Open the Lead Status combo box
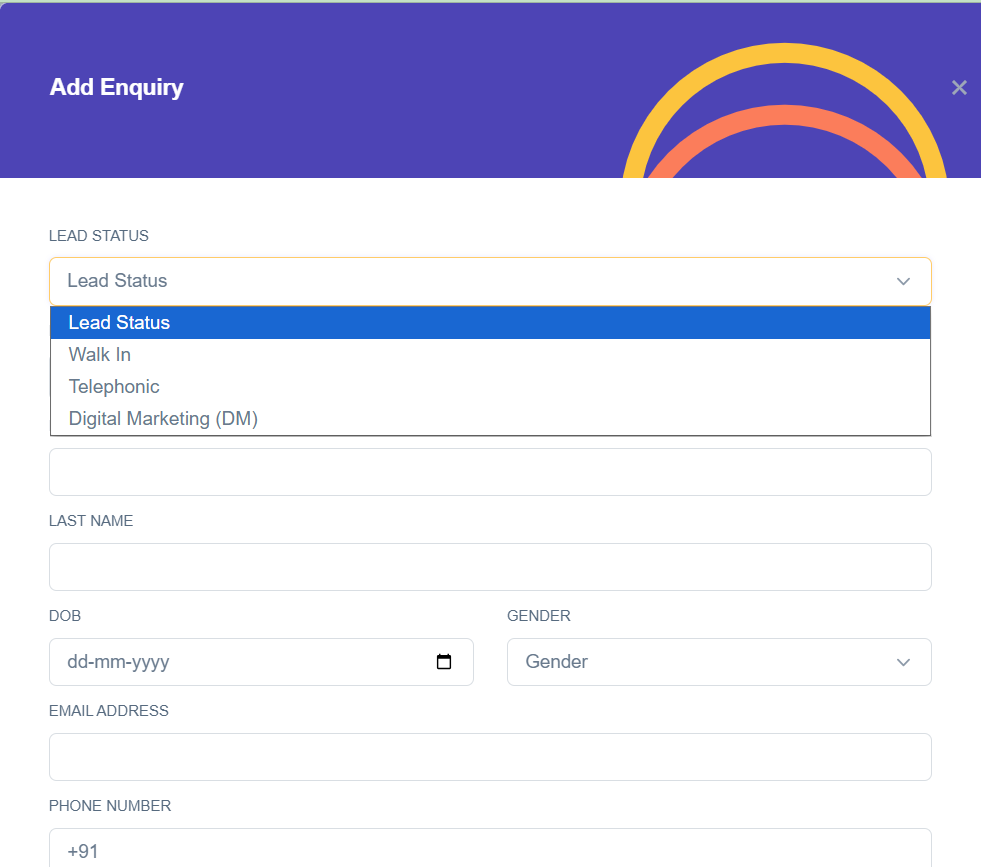 pos(490,281)
